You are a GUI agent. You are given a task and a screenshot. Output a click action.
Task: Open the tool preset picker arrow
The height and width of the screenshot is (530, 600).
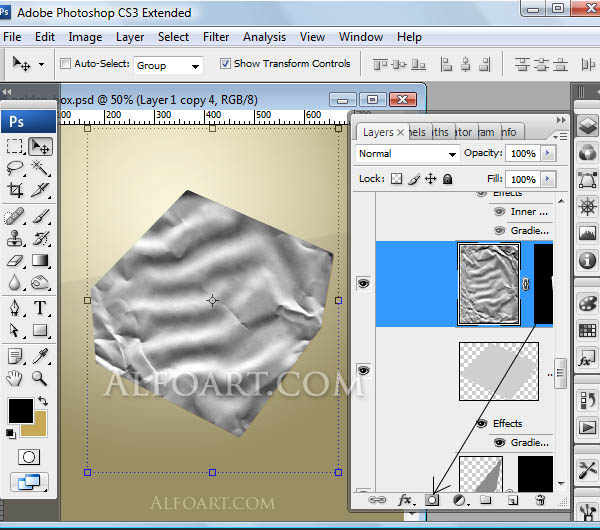click(x=41, y=64)
